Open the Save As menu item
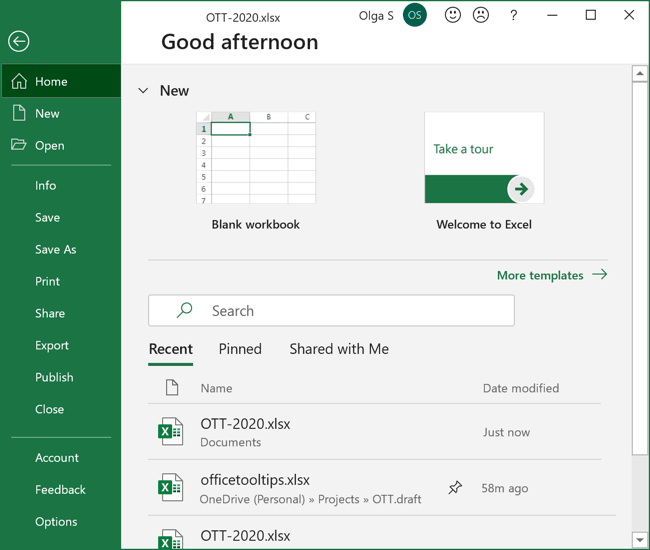This screenshot has width=650, height=550. pyautogui.click(x=55, y=249)
